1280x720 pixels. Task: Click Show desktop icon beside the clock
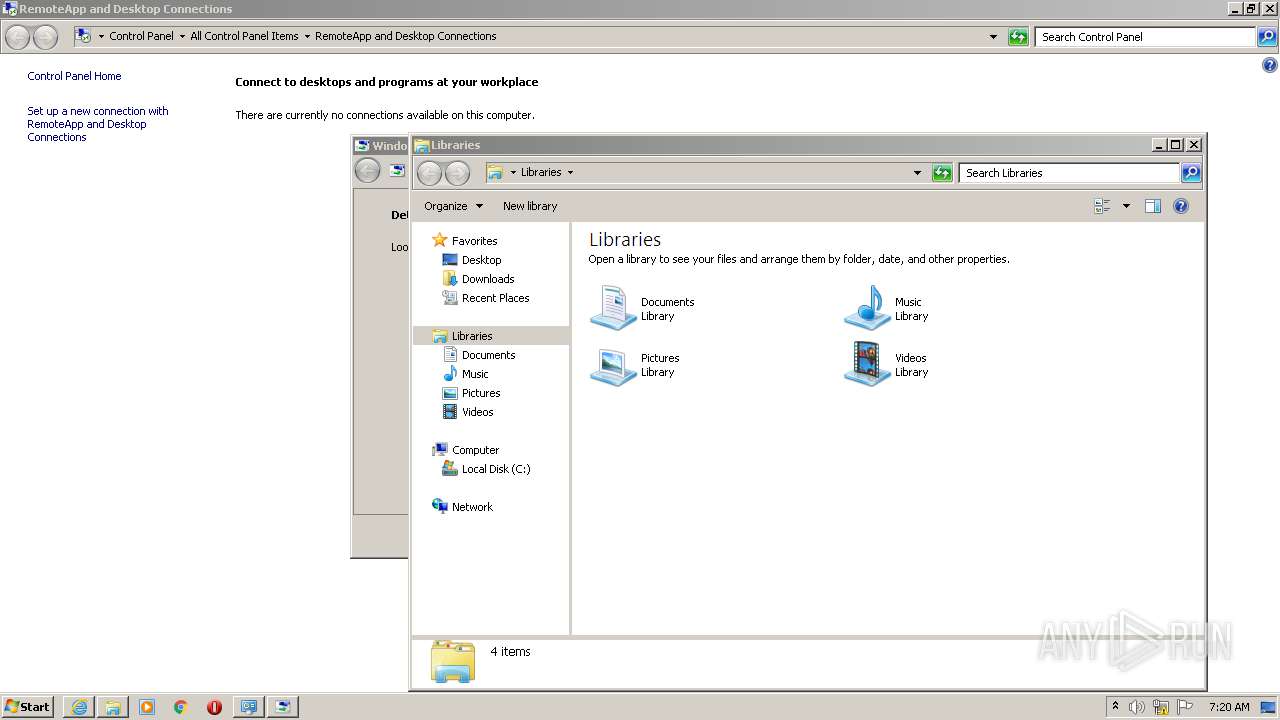[x=1268, y=707]
